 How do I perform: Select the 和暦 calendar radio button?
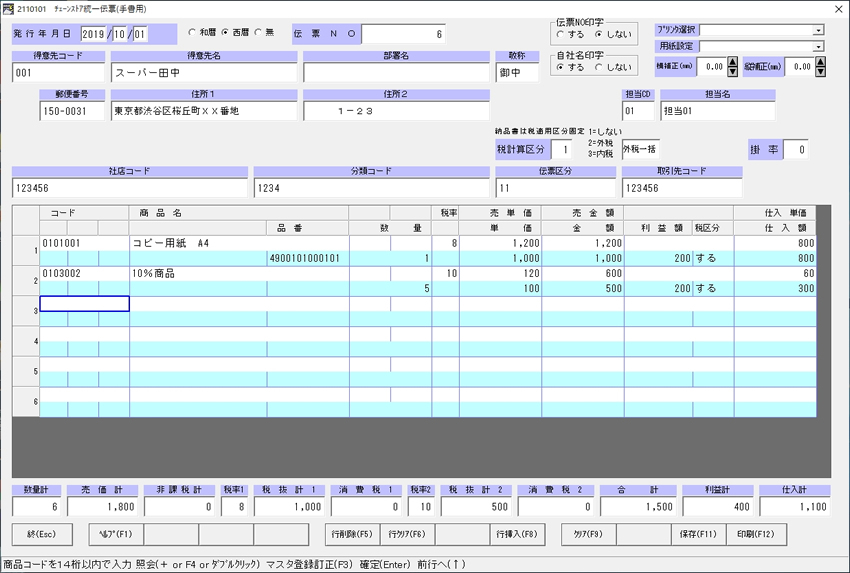[192, 33]
